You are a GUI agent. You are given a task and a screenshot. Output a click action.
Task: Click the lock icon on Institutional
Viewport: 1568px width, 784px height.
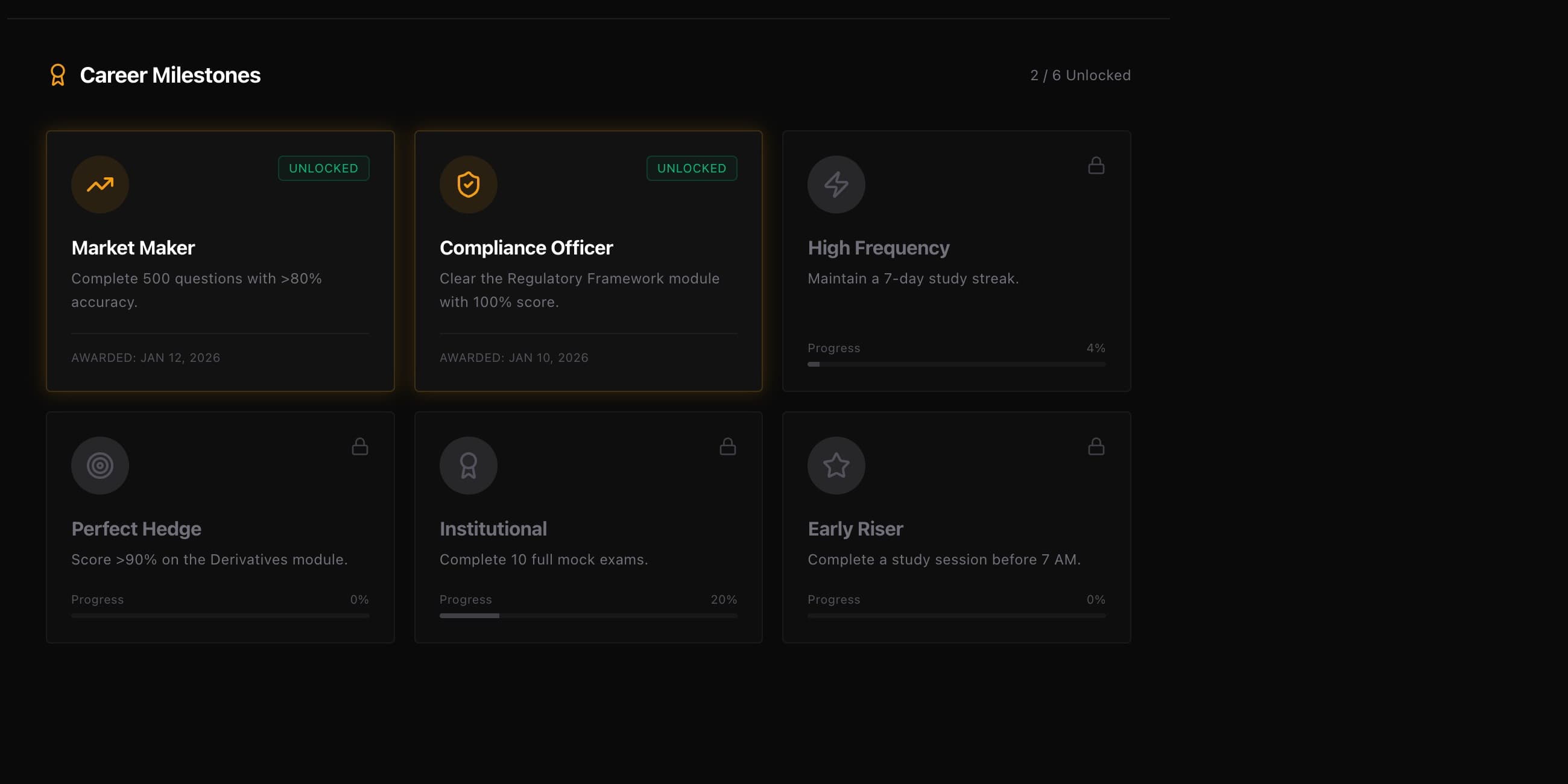(x=728, y=447)
